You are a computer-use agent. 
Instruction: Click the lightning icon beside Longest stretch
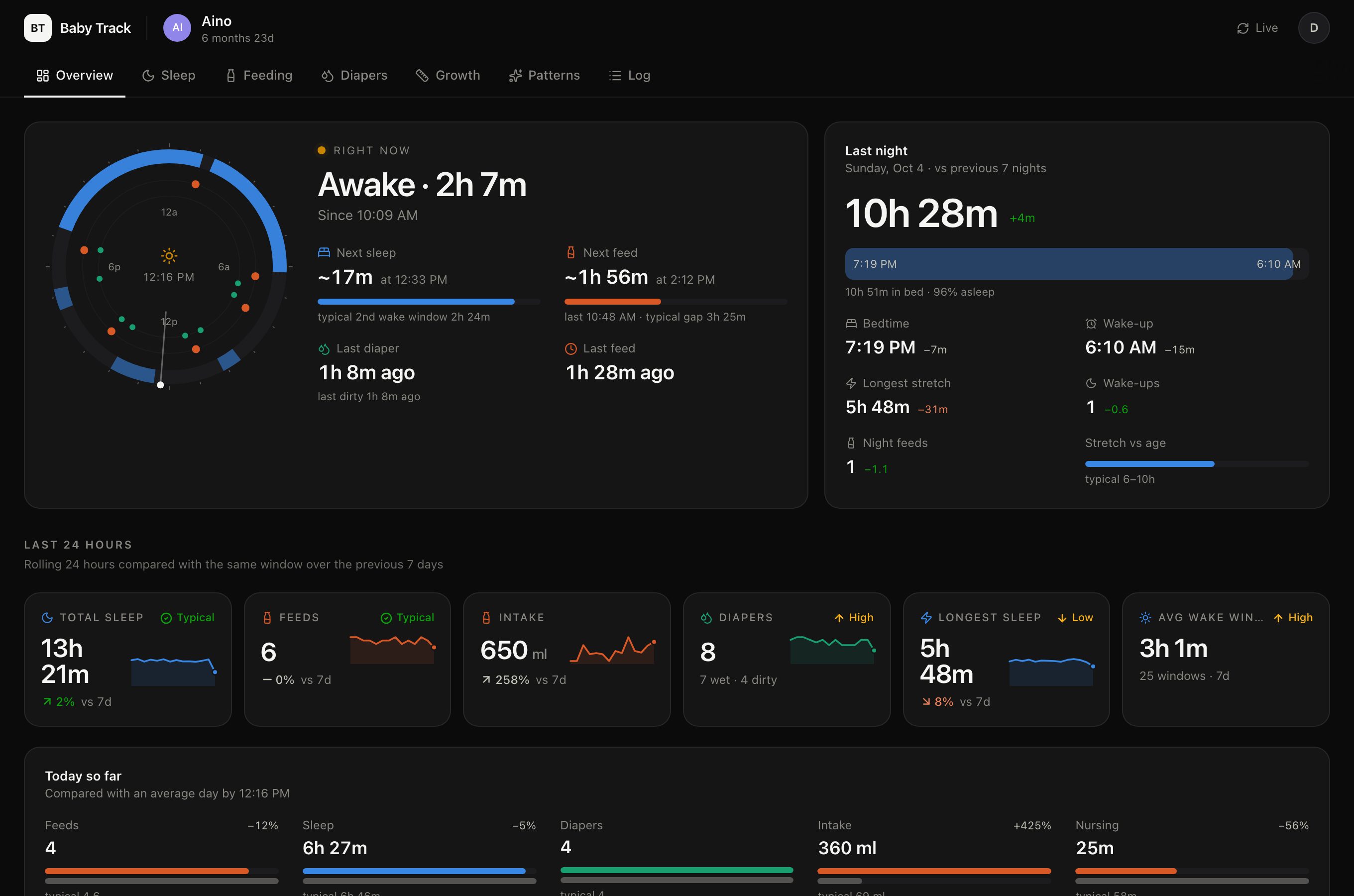(x=851, y=383)
